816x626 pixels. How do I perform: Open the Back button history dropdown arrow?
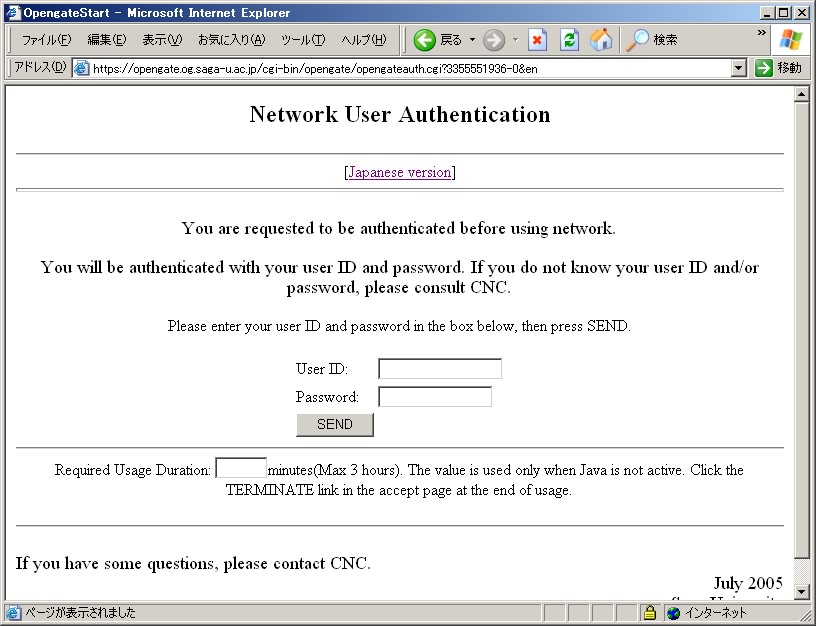click(473, 40)
